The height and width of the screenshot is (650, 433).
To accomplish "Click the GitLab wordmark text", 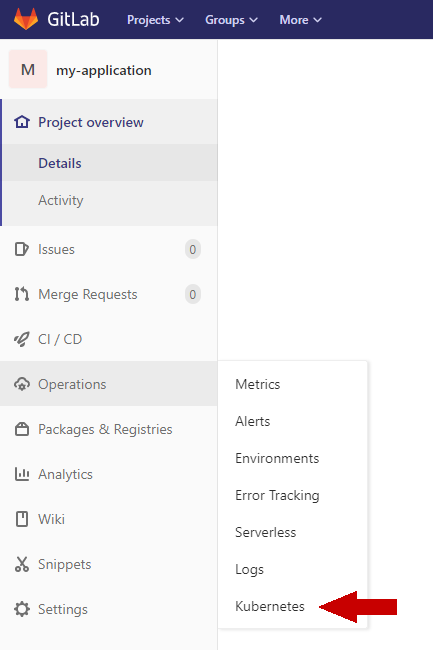I will click(x=73, y=19).
